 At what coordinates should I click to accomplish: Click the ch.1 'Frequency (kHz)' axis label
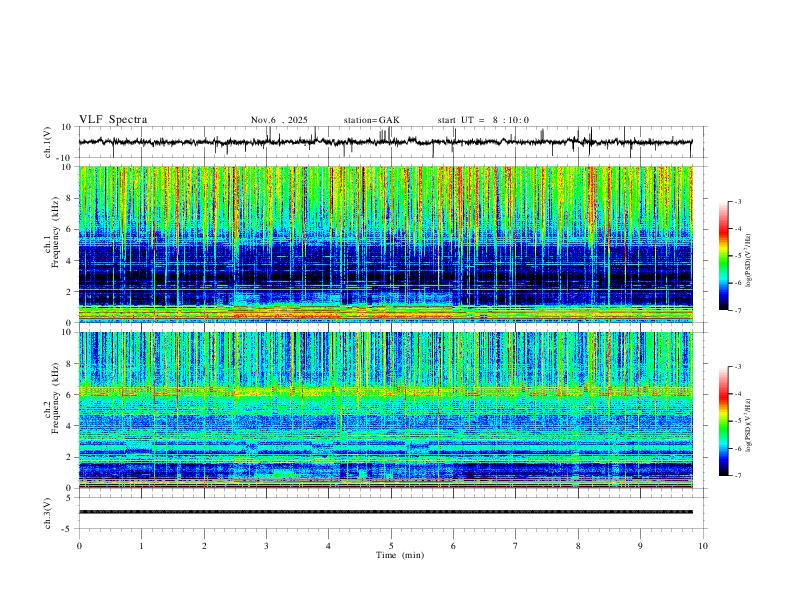point(55,233)
